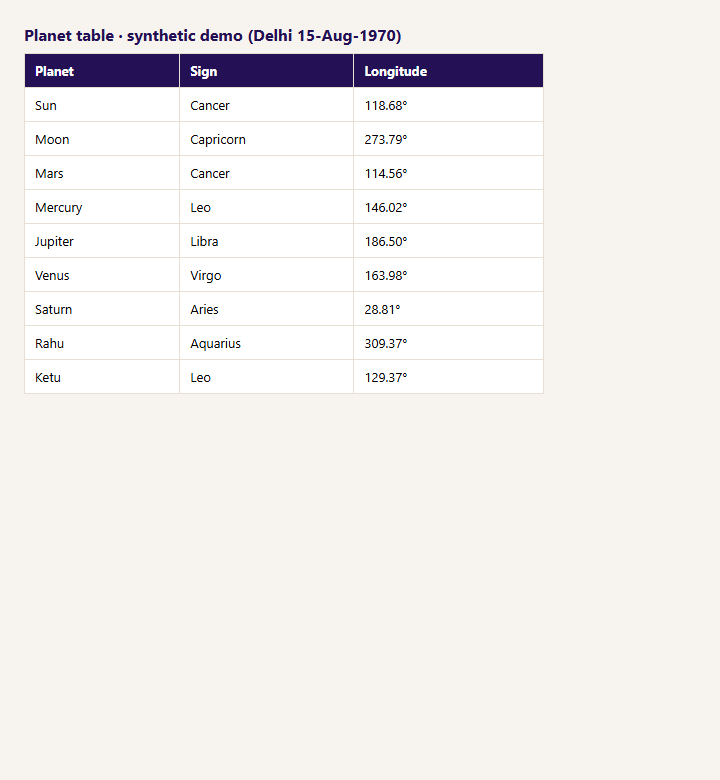Image resolution: width=720 pixels, height=780 pixels.
Task: Click the Saturn planet cell
Action: pyautogui.click(x=102, y=309)
